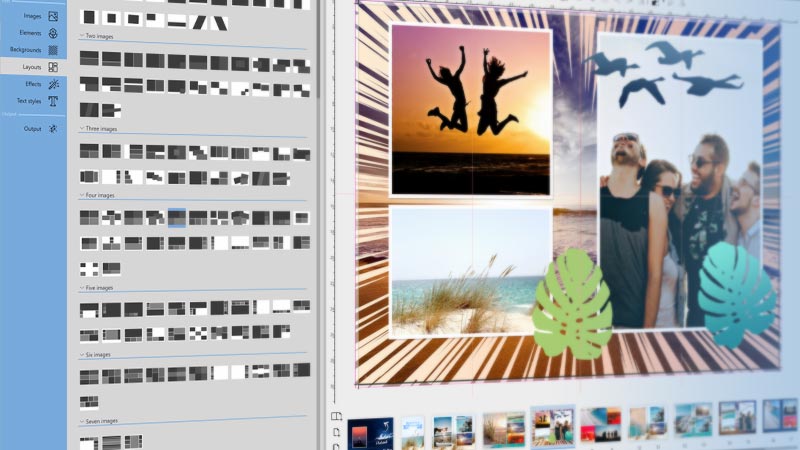Collapse the Three images section

(81, 129)
